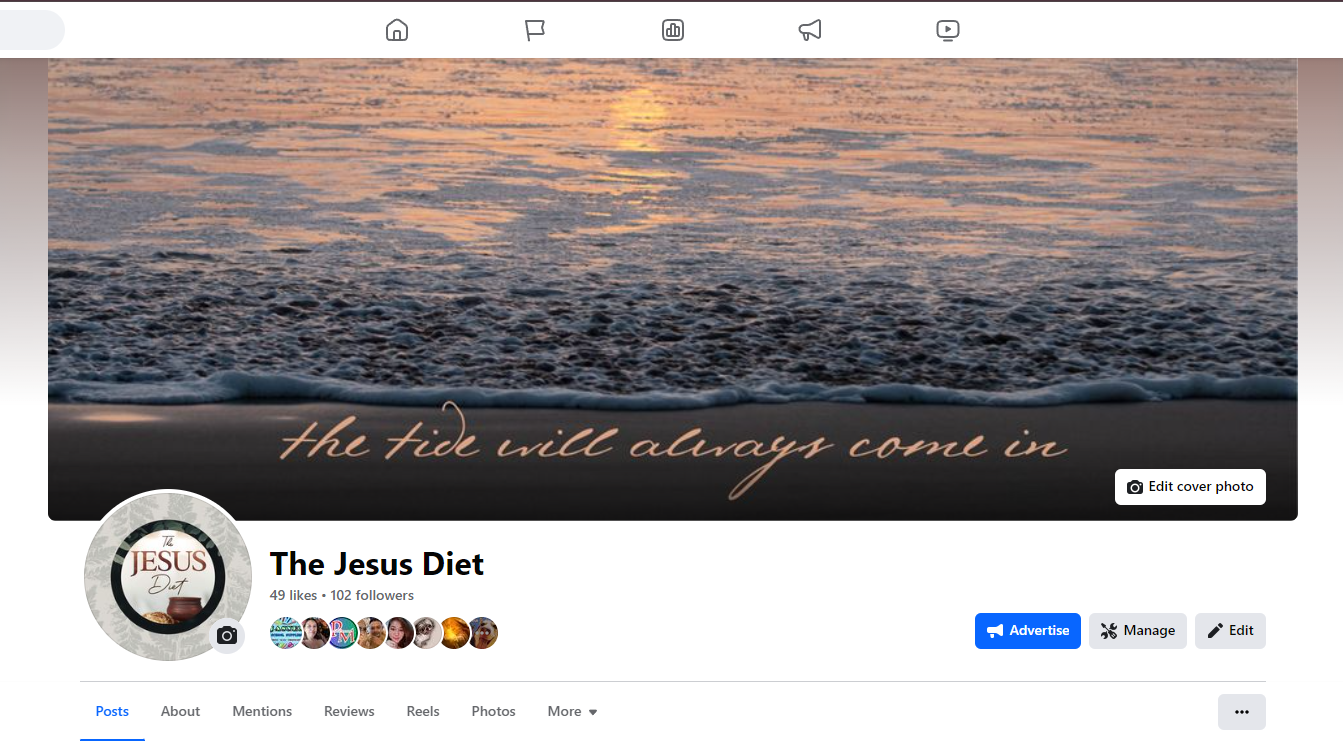The height and width of the screenshot is (742, 1344).
Task: Select the Posts tab
Action: (112, 712)
